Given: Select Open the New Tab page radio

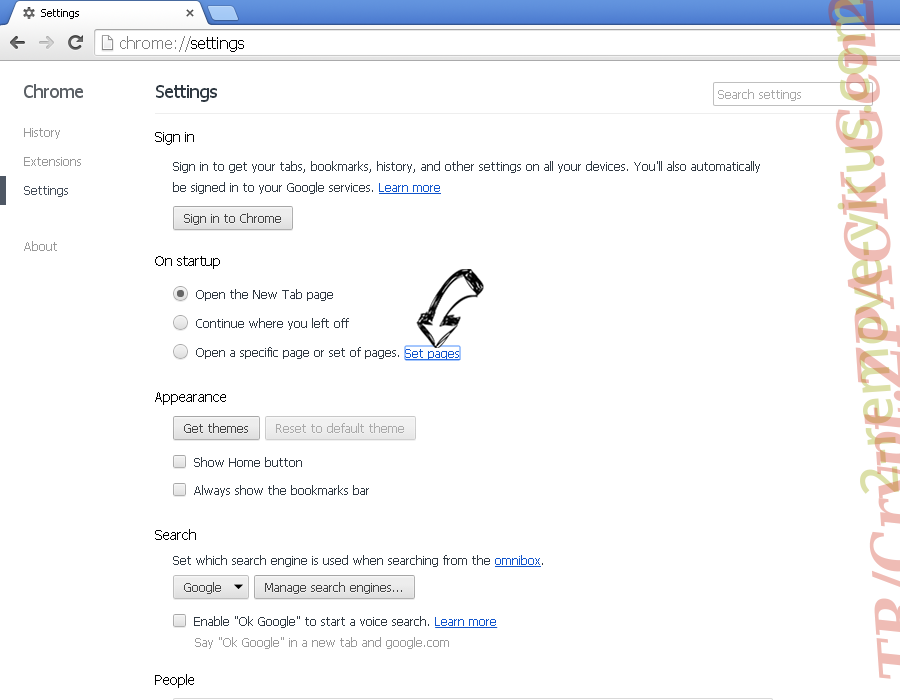Looking at the screenshot, I should (x=180, y=294).
